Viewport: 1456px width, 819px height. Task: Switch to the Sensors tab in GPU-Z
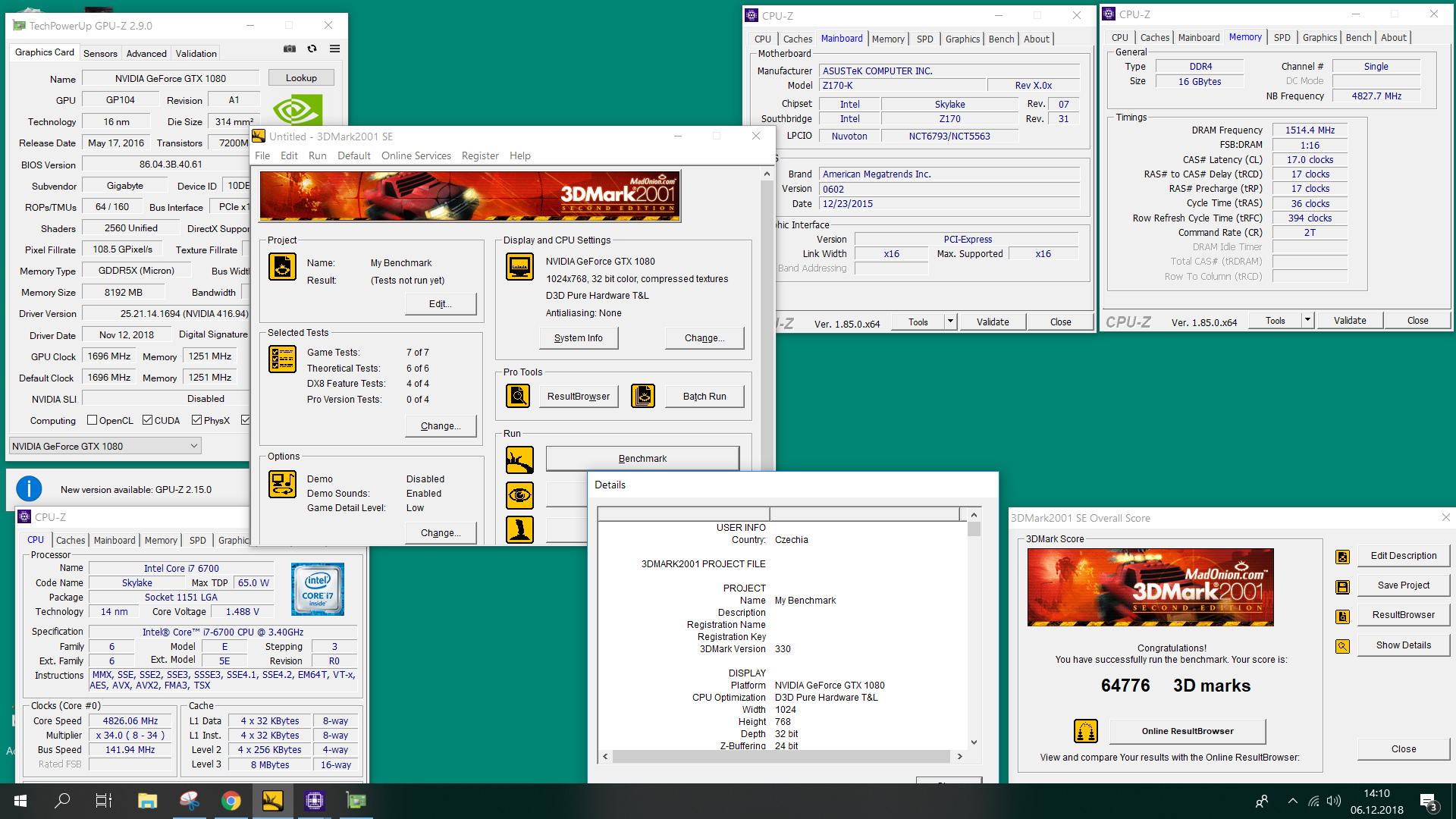pyautogui.click(x=100, y=53)
